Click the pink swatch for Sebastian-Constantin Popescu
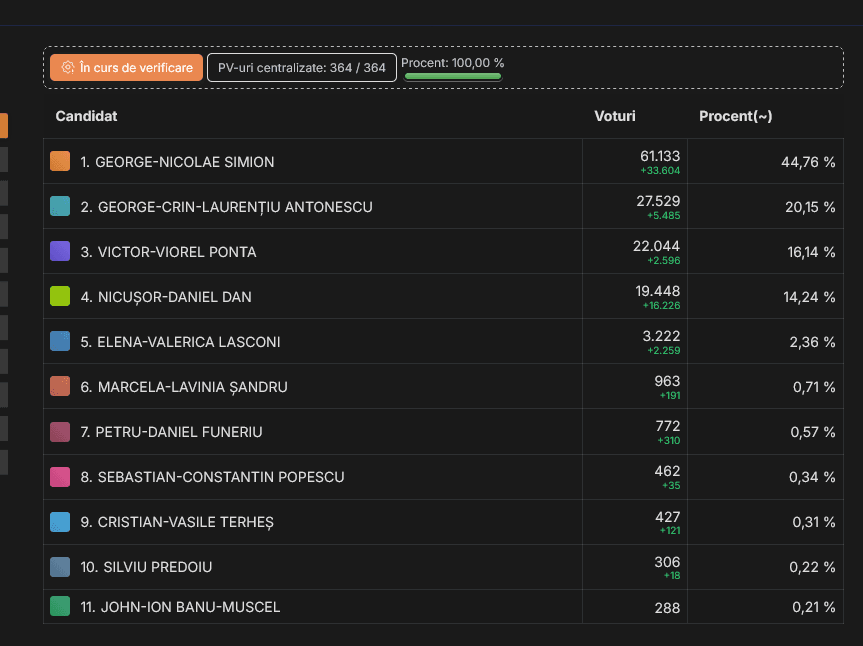The image size is (863, 646). (60, 477)
